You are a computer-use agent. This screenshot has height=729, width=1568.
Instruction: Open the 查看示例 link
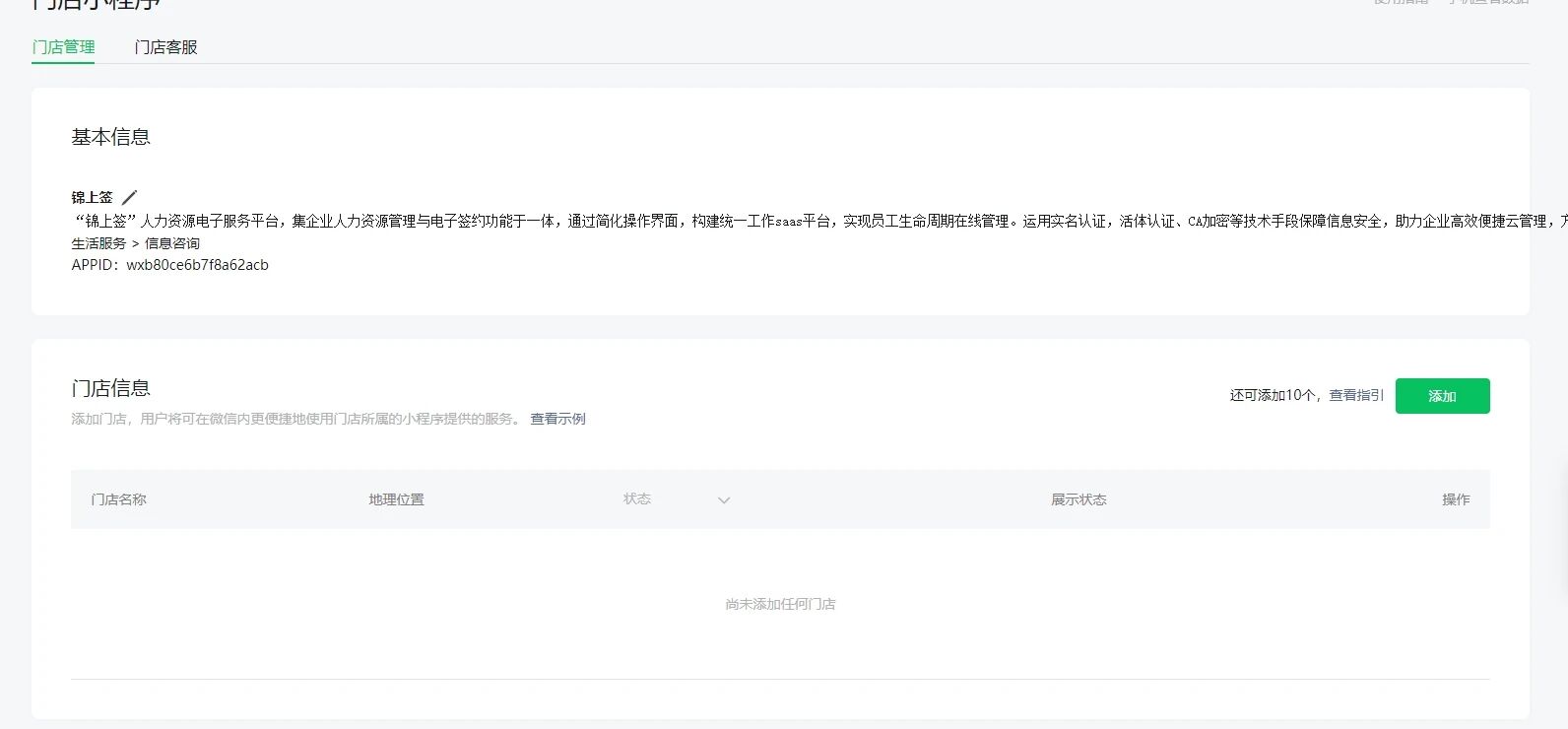point(557,419)
